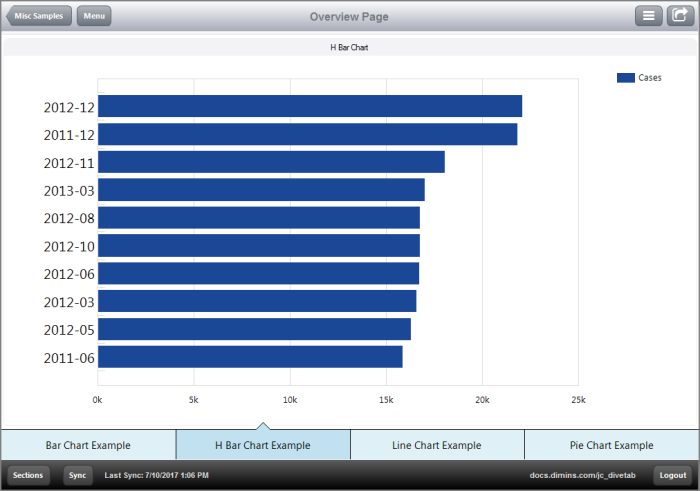Click the Cases legend label
Image resolution: width=700 pixels, height=491 pixels.
point(650,77)
